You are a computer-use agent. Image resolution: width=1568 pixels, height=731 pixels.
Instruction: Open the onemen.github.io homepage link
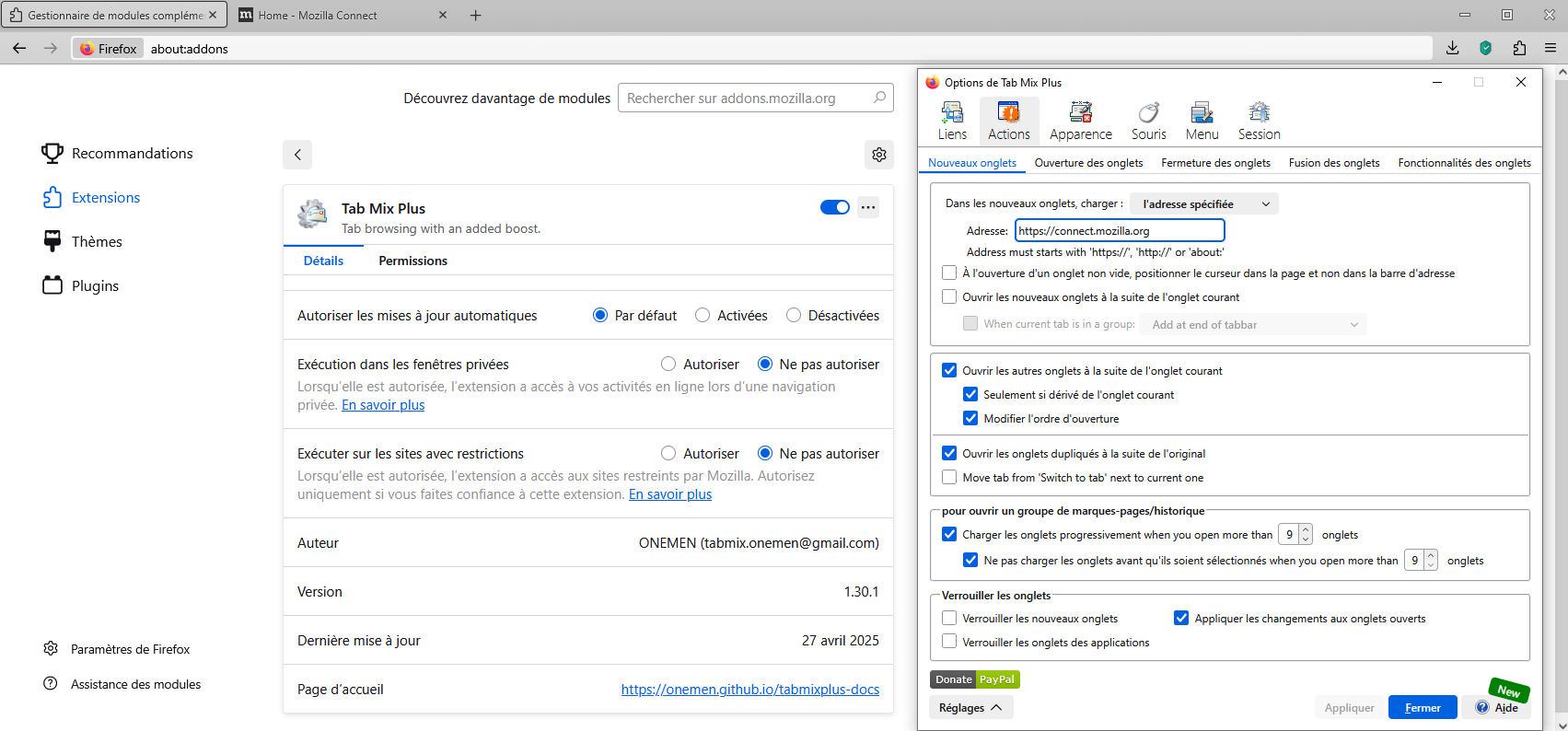pyautogui.click(x=750, y=689)
